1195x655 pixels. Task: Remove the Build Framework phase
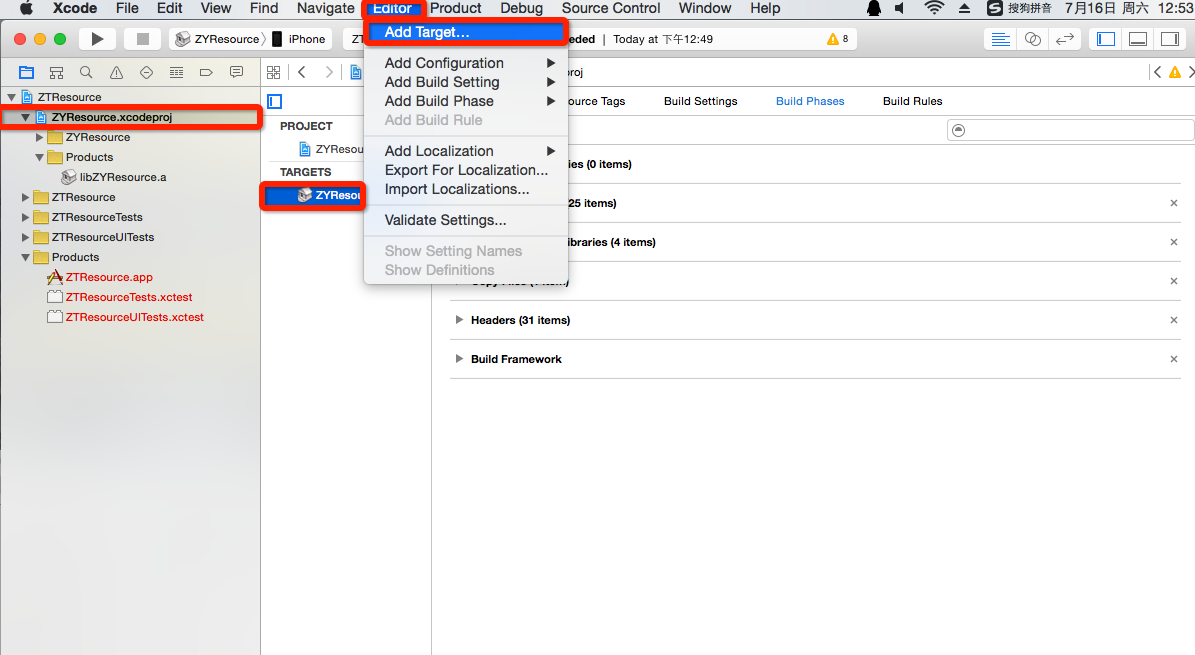click(1174, 359)
